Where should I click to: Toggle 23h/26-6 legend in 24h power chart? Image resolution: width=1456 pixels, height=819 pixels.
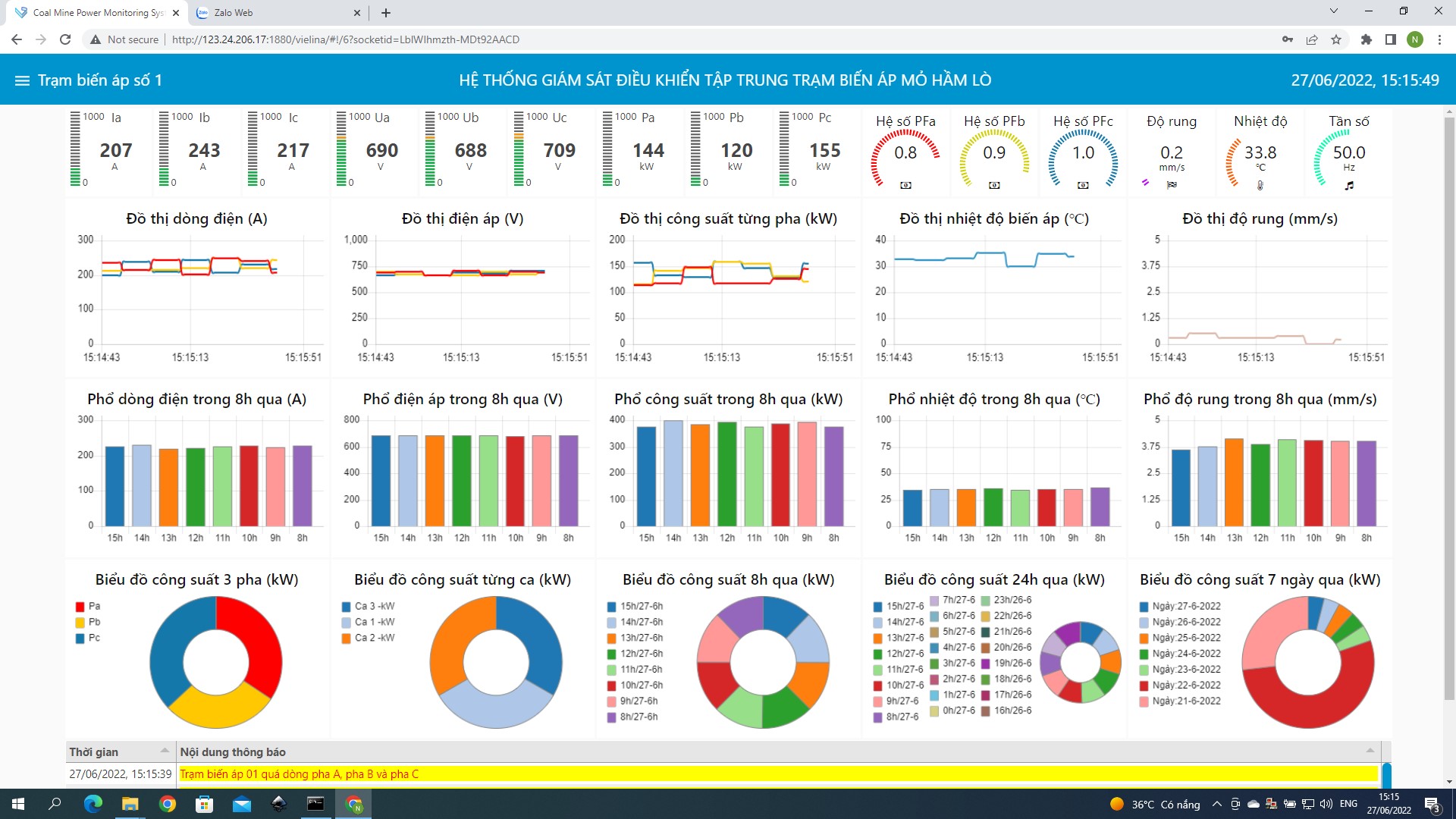click(1006, 601)
